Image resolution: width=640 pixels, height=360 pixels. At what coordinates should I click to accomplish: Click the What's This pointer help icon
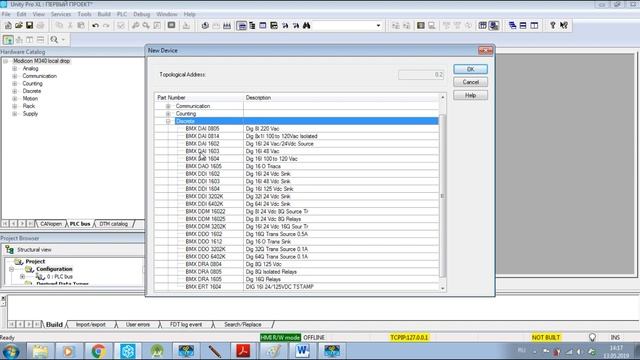point(564,25)
